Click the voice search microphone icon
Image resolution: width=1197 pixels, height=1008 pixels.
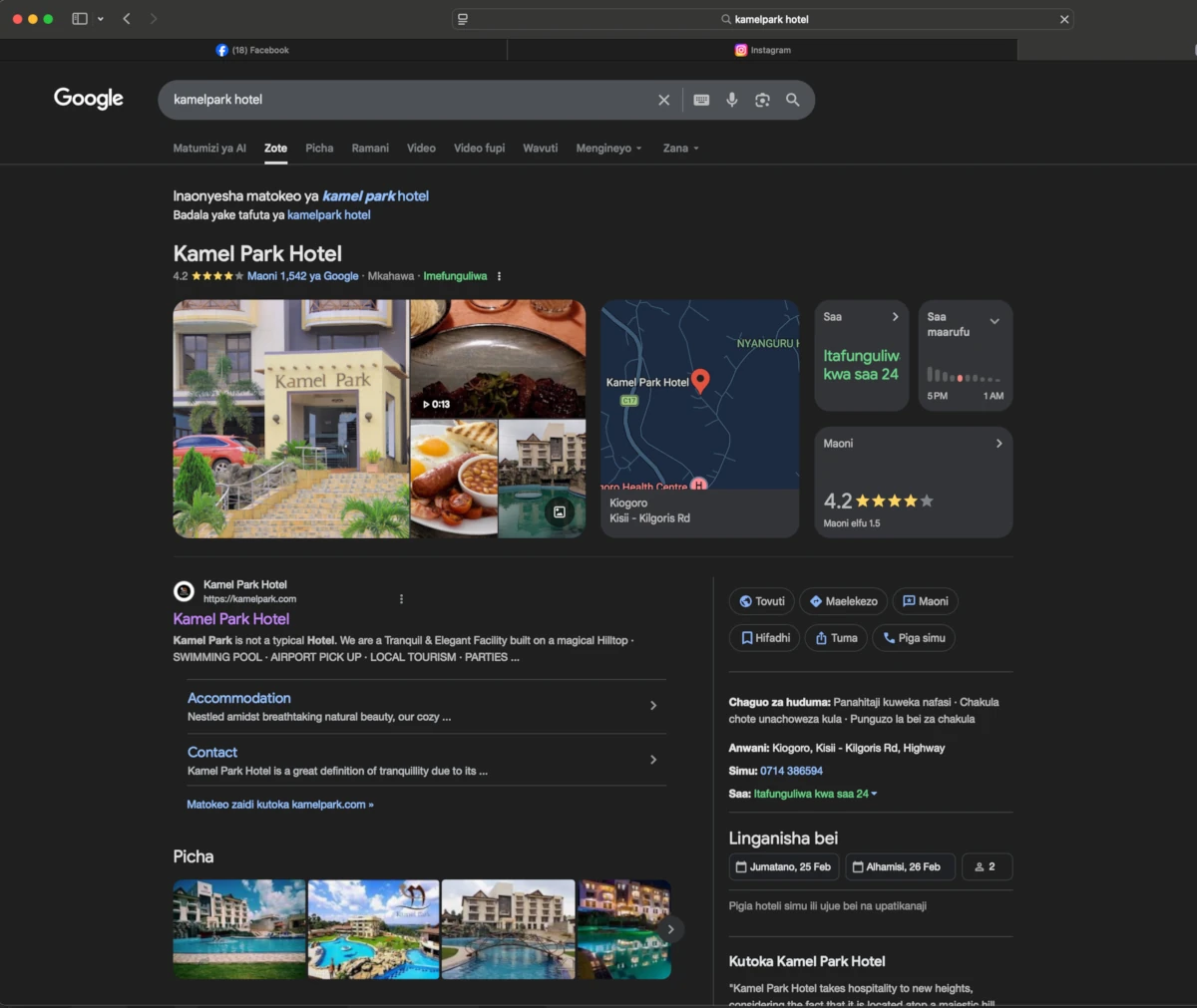pos(732,100)
